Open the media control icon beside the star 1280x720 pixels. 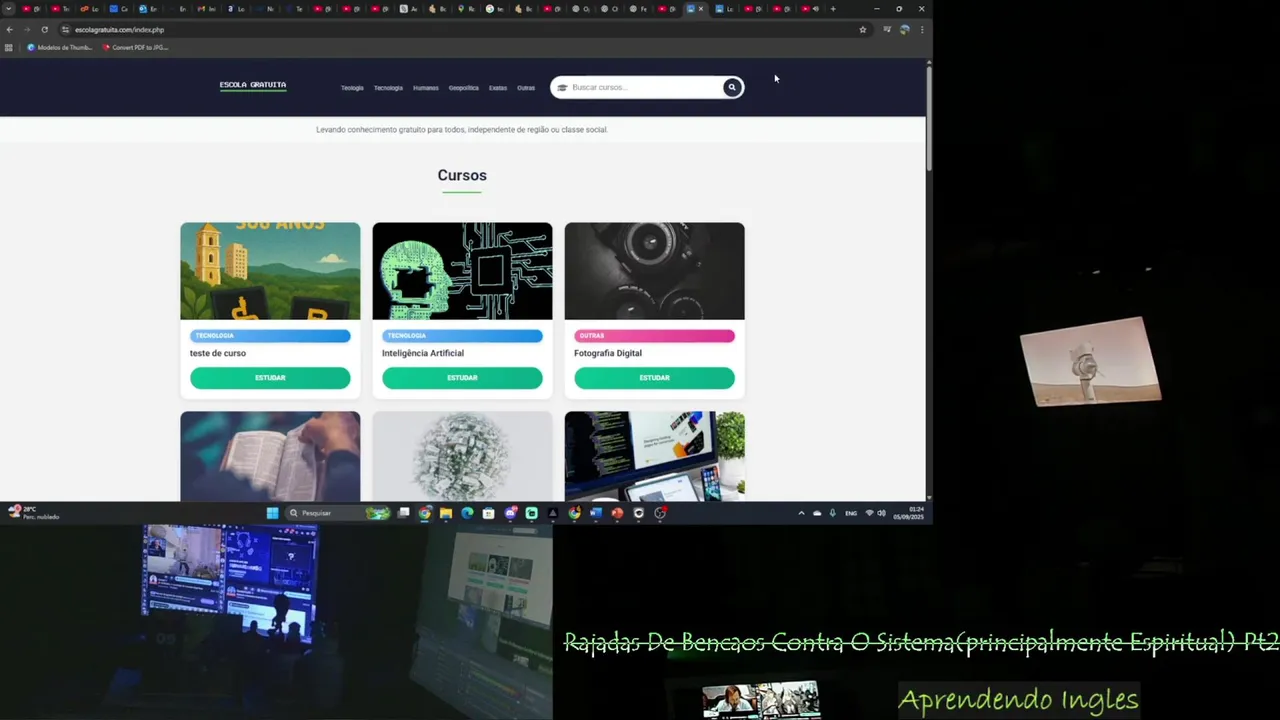tap(886, 30)
